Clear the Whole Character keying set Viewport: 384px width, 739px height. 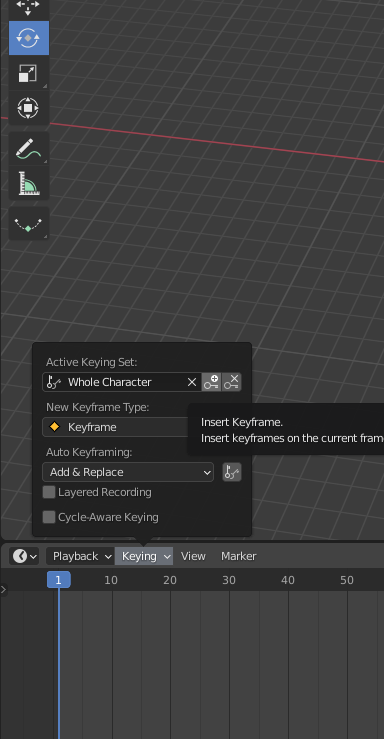[x=192, y=382]
